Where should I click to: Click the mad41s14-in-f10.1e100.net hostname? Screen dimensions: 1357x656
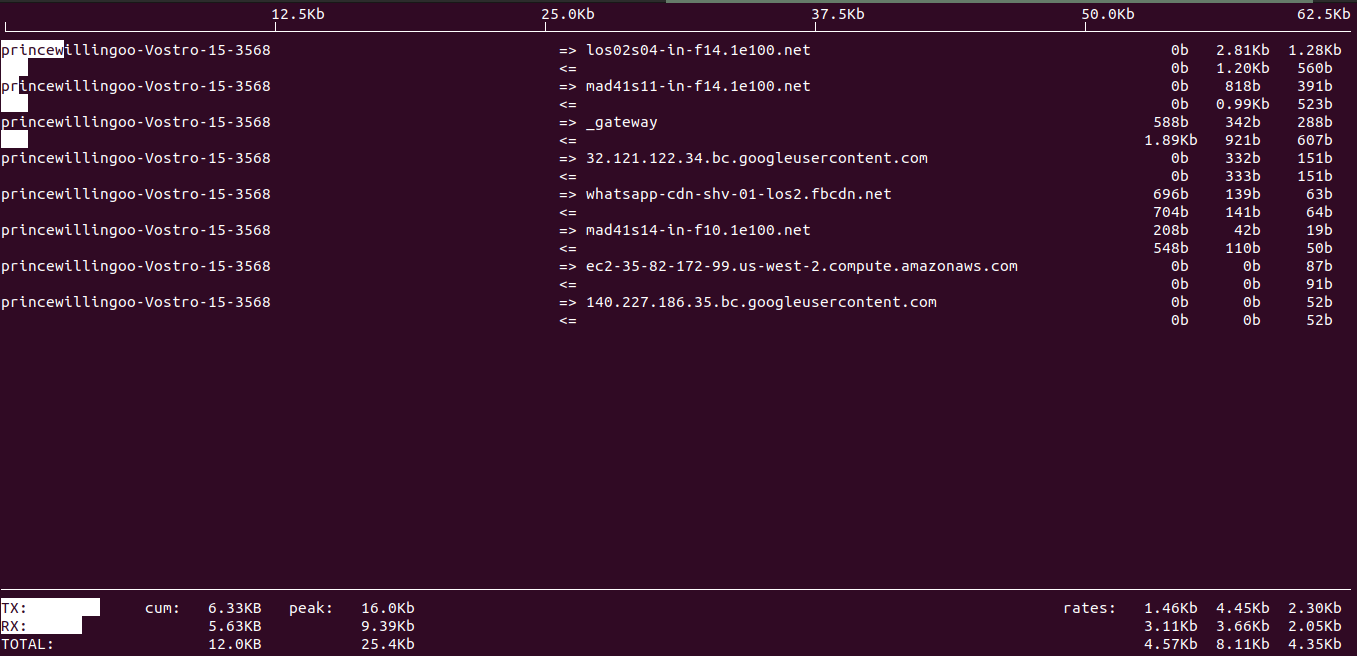(x=698, y=230)
